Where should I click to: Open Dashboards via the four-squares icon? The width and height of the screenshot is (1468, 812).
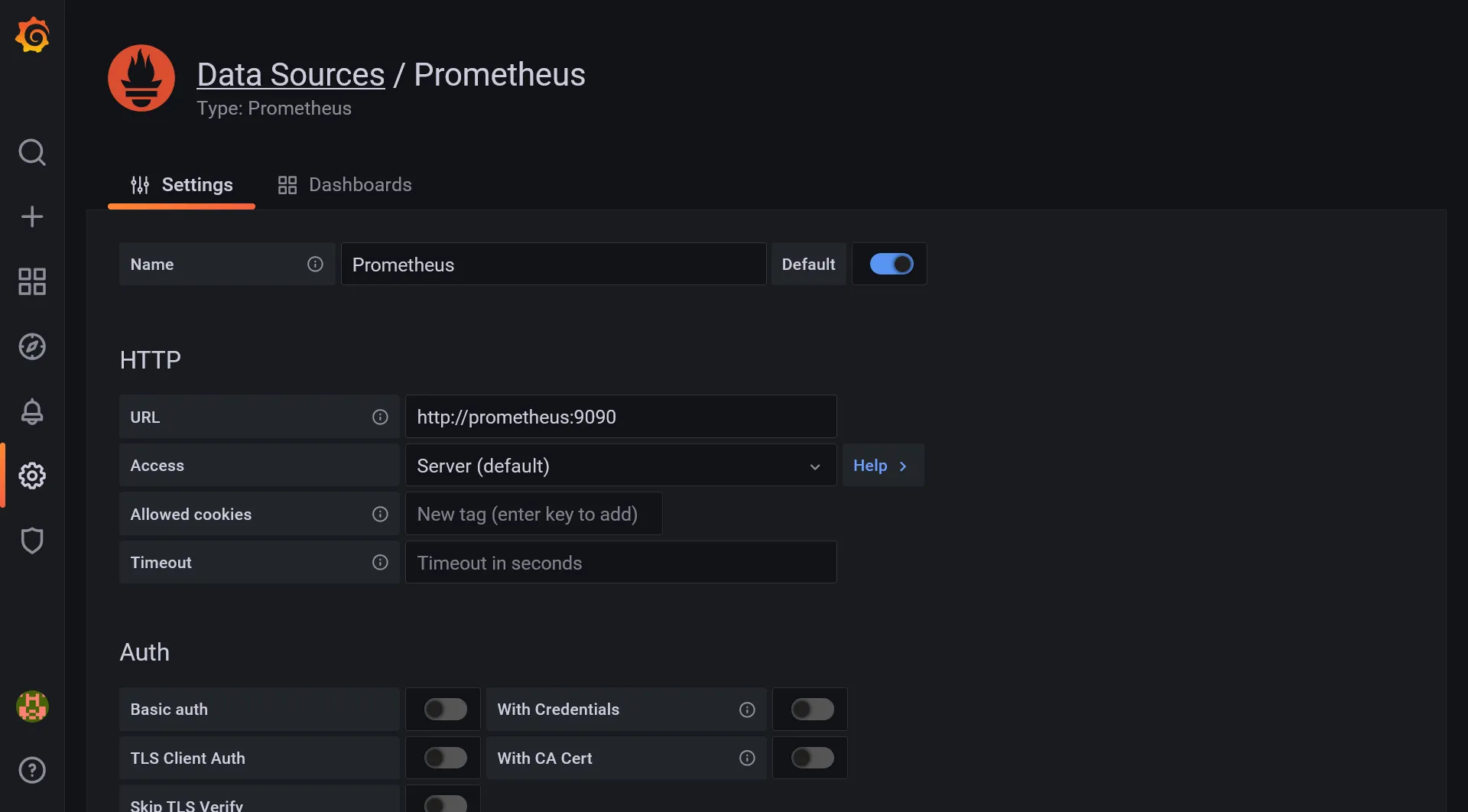click(x=32, y=281)
